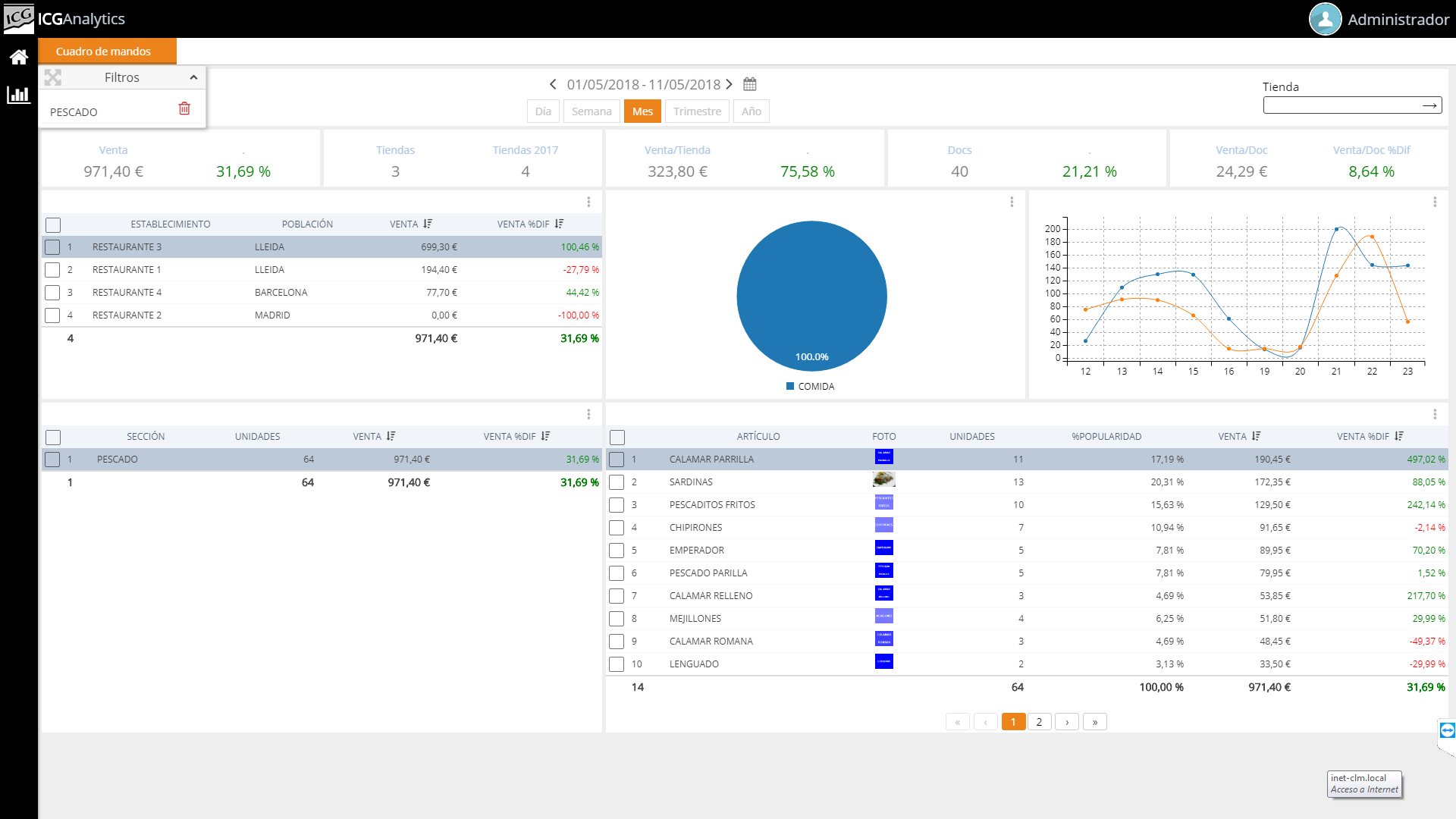Open options menu of establishments table
Screen dimensions: 1456x819
tap(588, 202)
